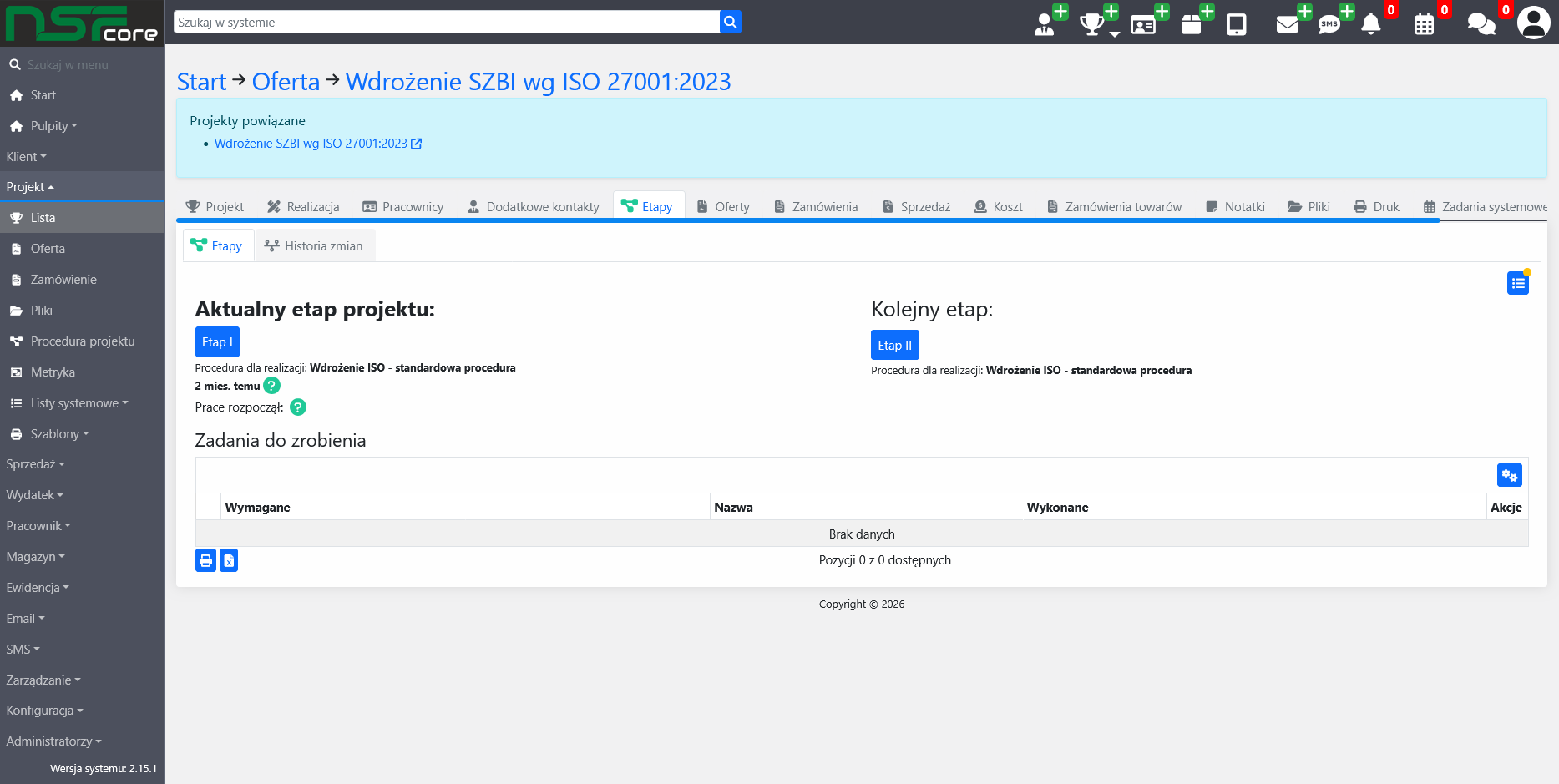Export task table to Excel file icon
The width and height of the screenshot is (1559, 784).
pos(229,560)
